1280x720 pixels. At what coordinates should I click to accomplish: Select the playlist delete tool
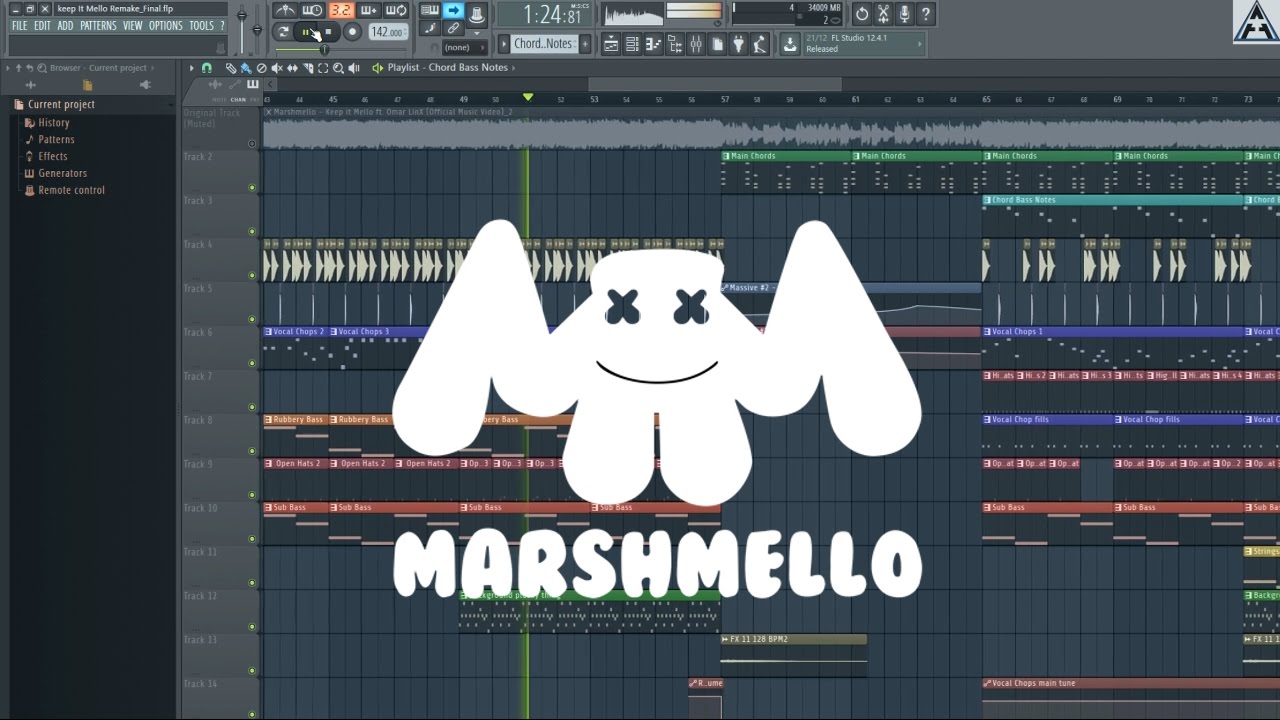(x=261, y=68)
